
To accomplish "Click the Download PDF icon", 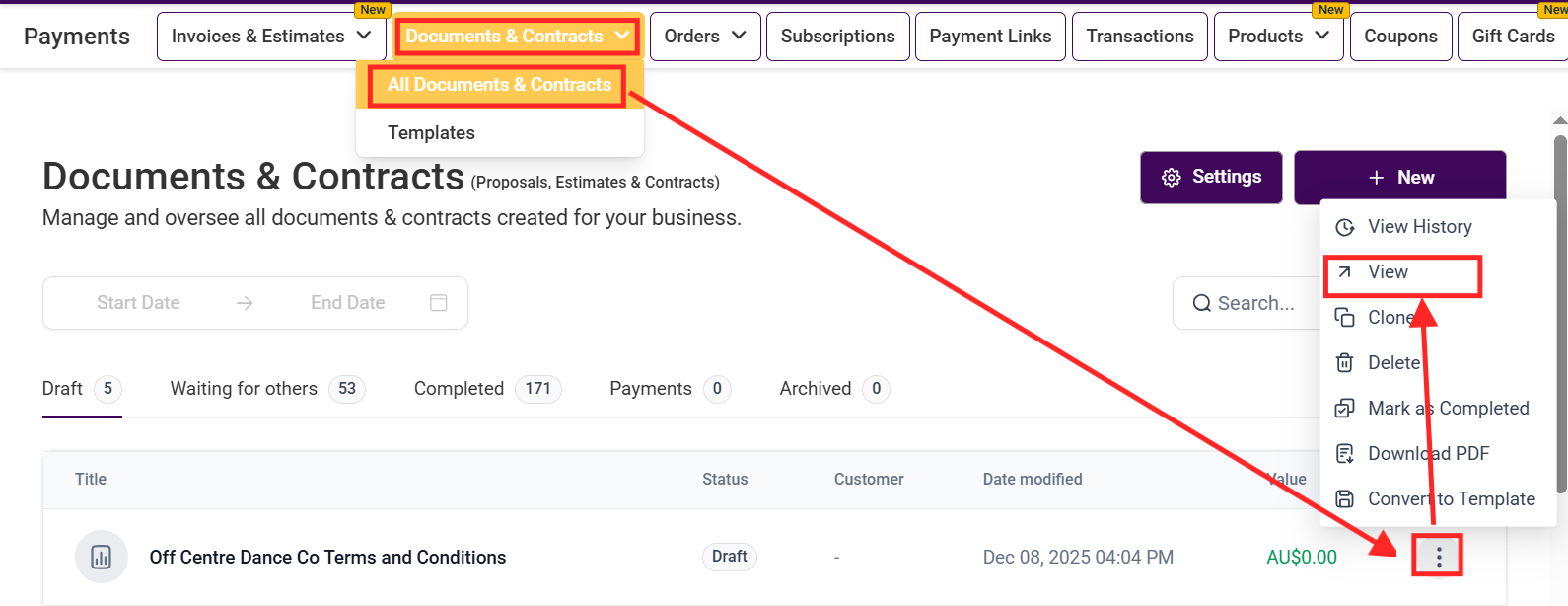I will pos(1344,454).
